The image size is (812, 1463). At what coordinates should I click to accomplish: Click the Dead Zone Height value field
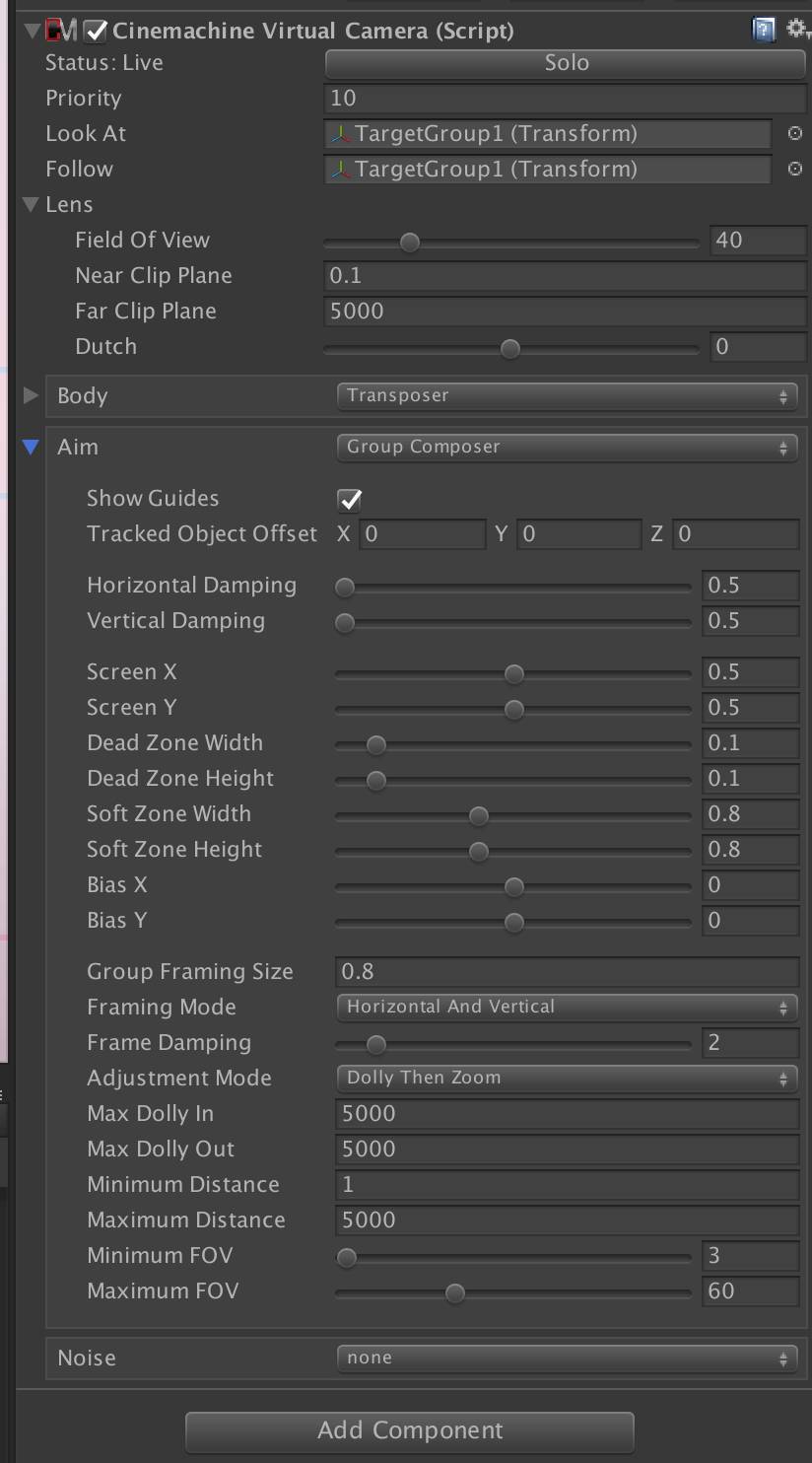(751, 779)
